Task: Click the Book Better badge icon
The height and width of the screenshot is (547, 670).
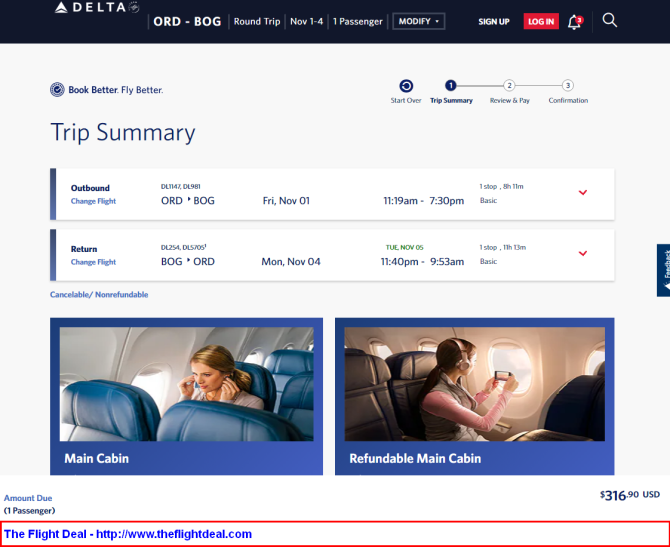Action: 57,90
